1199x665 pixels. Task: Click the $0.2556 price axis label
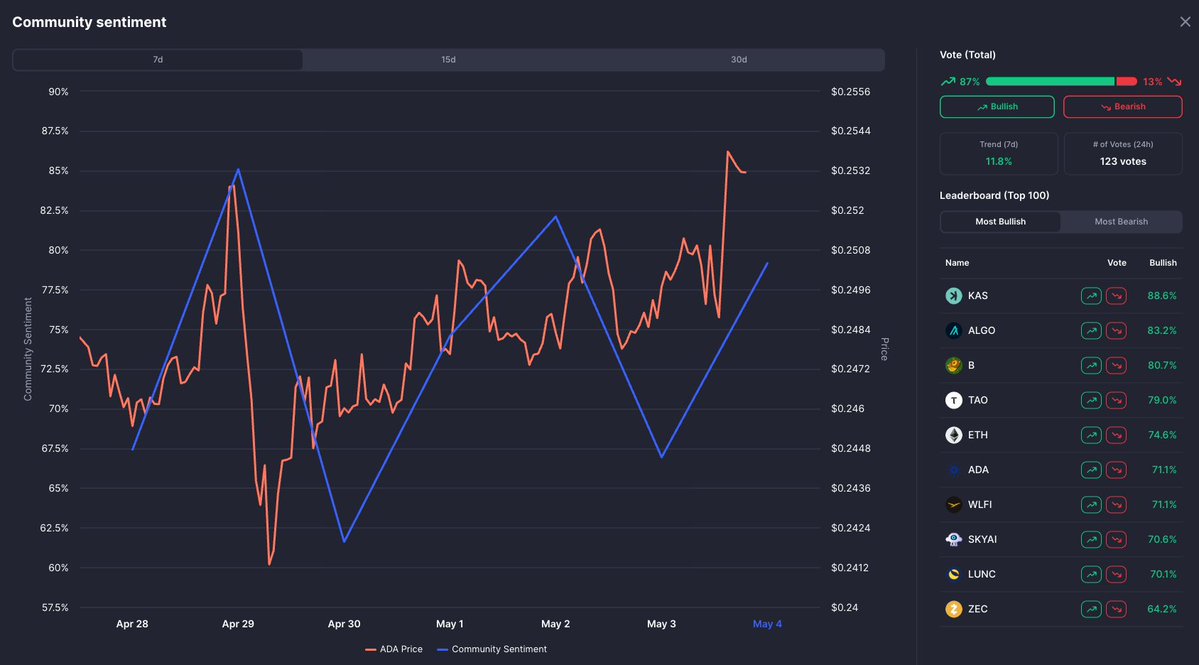click(x=850, y=92)
